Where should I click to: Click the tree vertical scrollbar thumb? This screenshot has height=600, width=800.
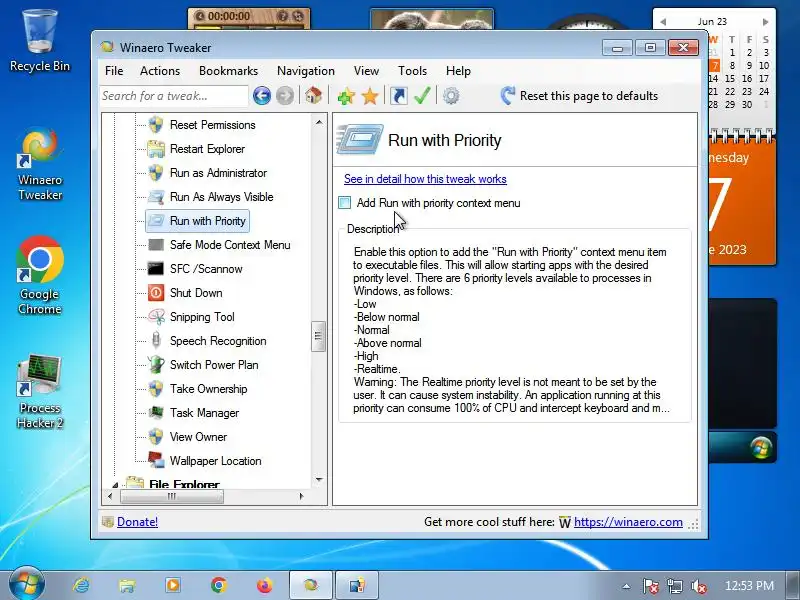coord(318,336)
